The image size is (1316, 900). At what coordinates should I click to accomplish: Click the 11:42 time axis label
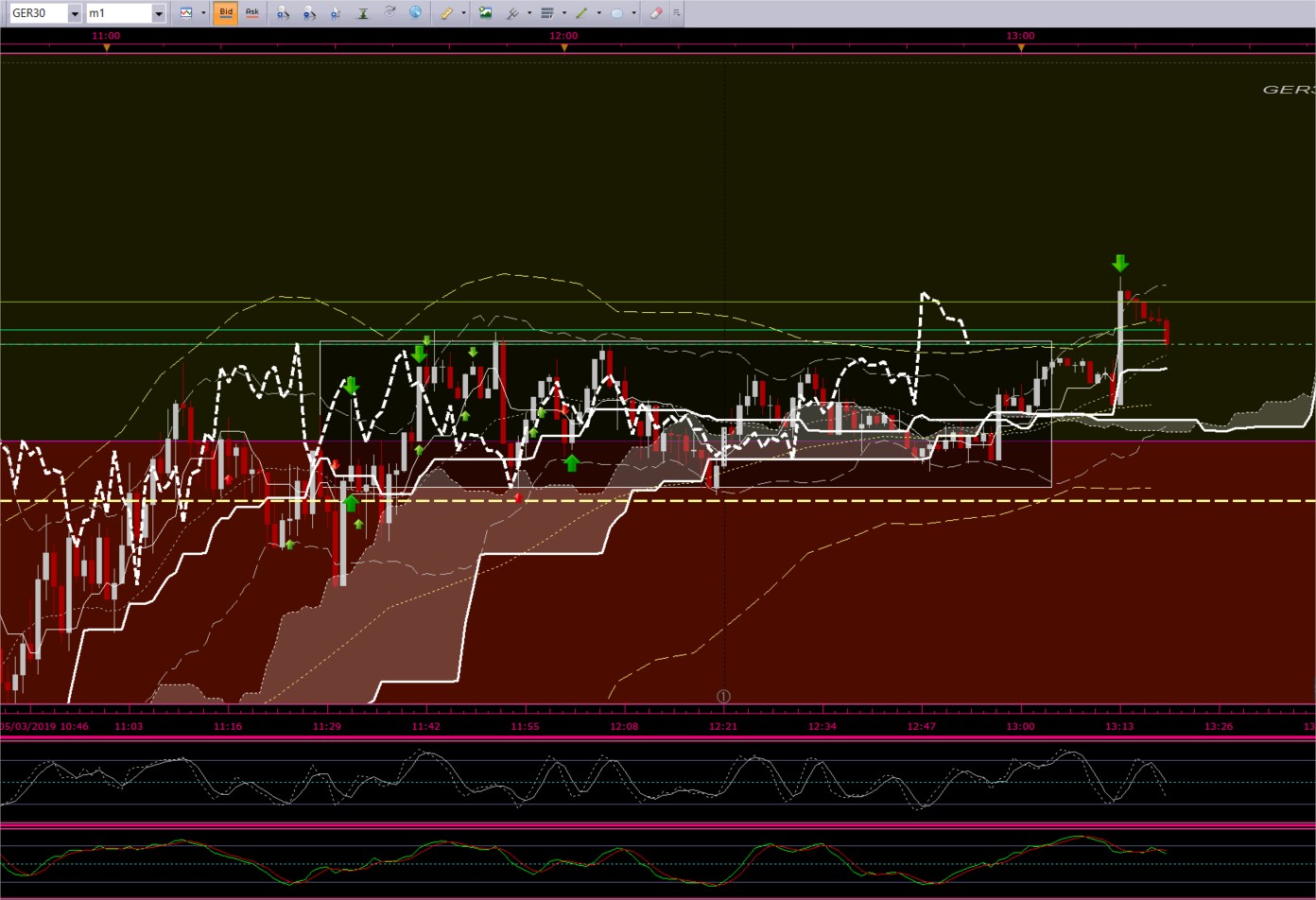click(425, 726)
